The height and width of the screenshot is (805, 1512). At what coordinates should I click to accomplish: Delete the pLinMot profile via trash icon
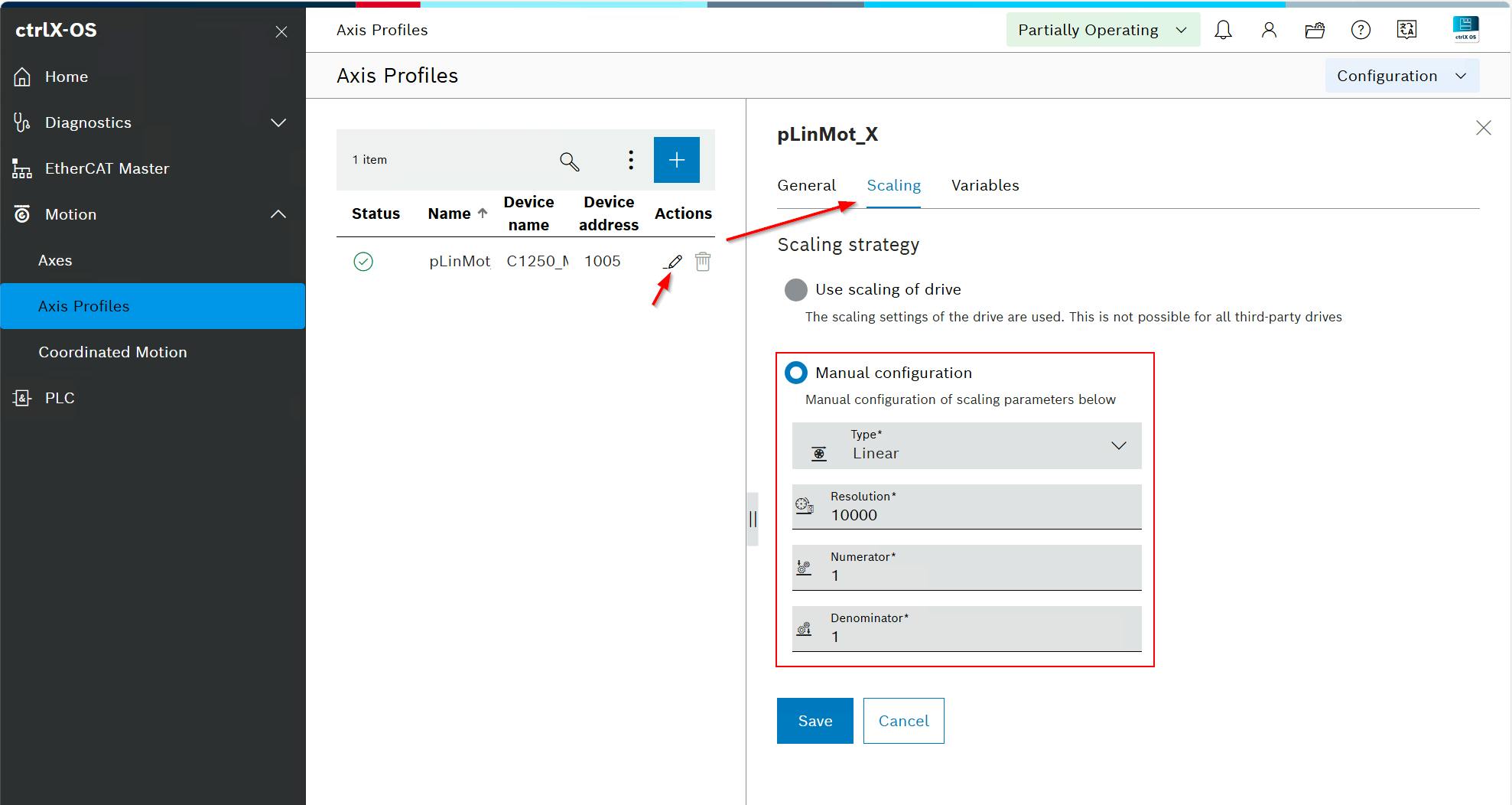[x=702, y=262]
